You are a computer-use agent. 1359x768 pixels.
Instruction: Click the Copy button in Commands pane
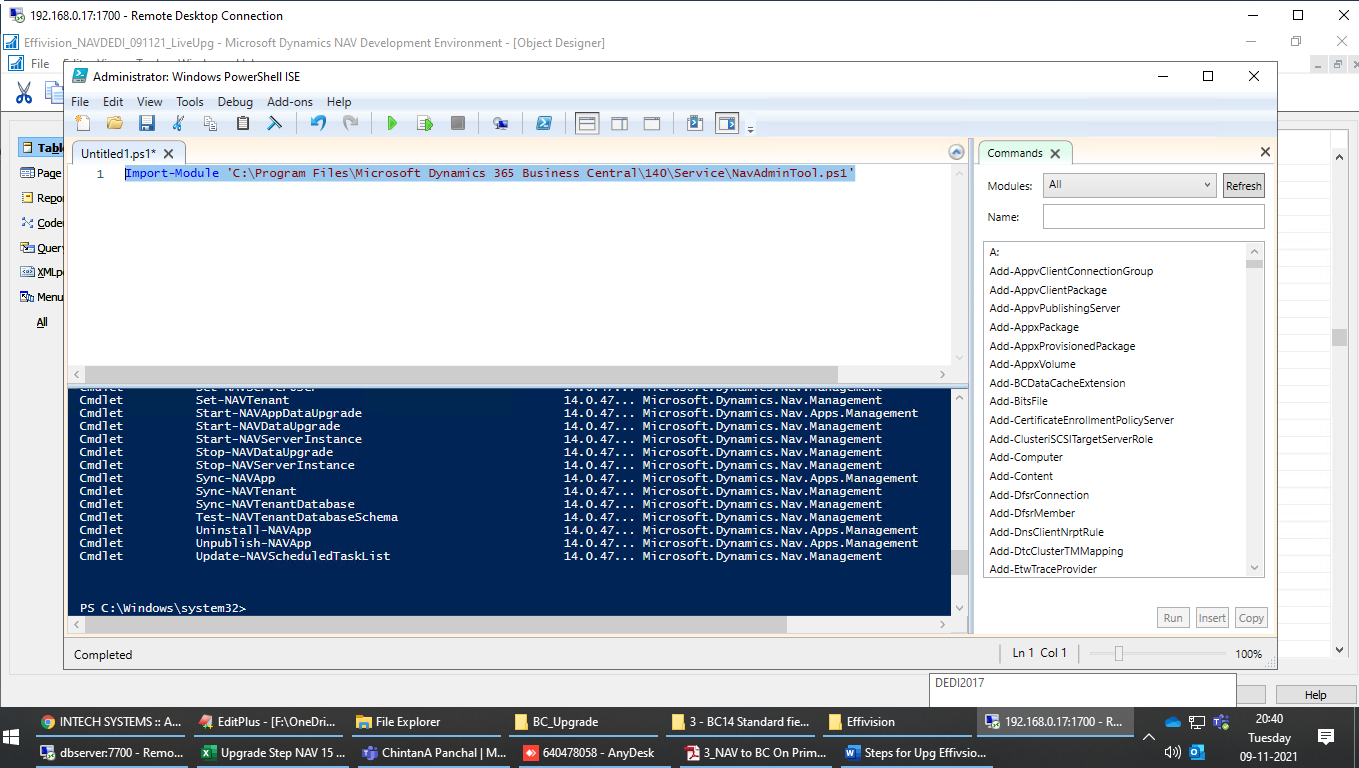click(1251, 618)
